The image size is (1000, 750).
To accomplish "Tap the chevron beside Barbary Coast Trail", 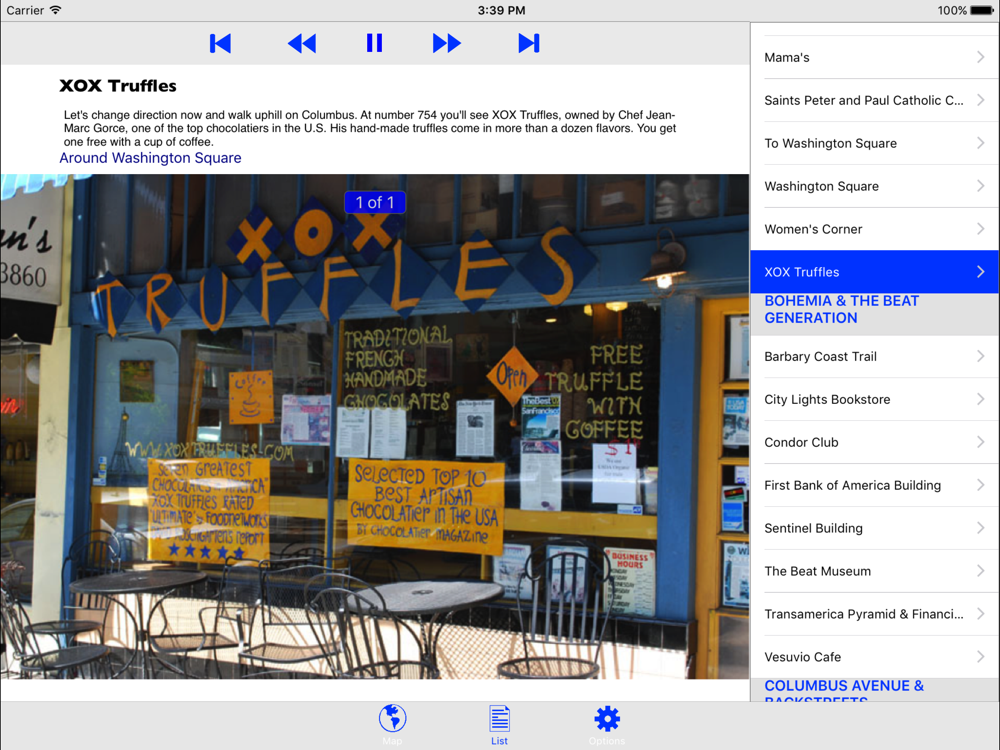I will tap(981, 357).
